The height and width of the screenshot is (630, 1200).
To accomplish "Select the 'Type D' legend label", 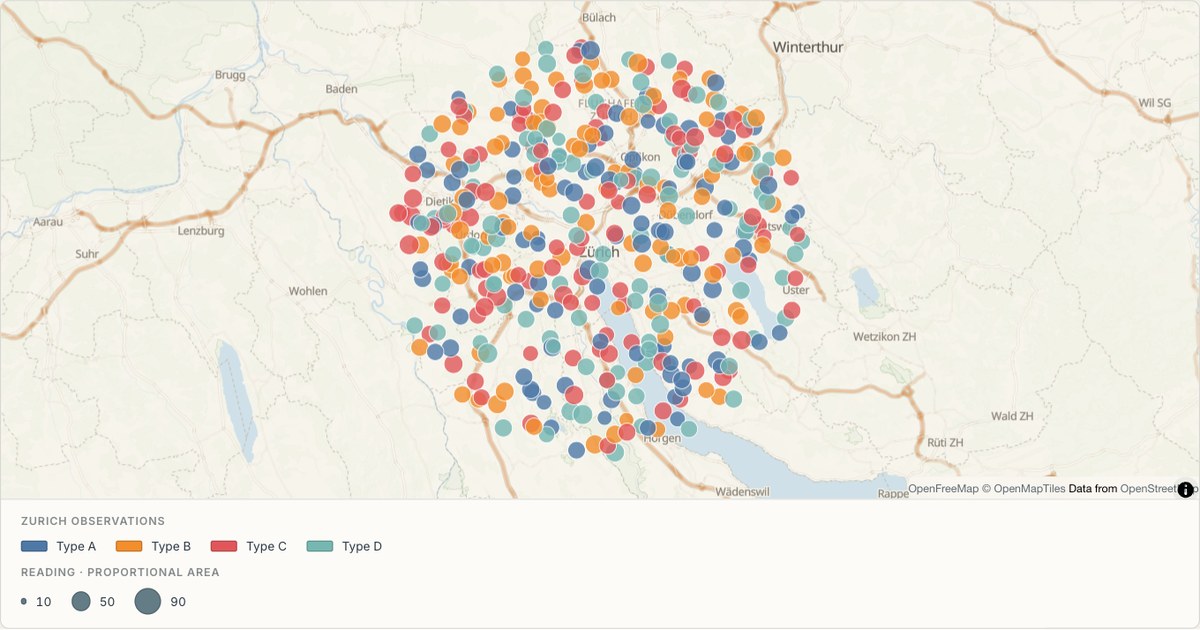I will point(362,546).
